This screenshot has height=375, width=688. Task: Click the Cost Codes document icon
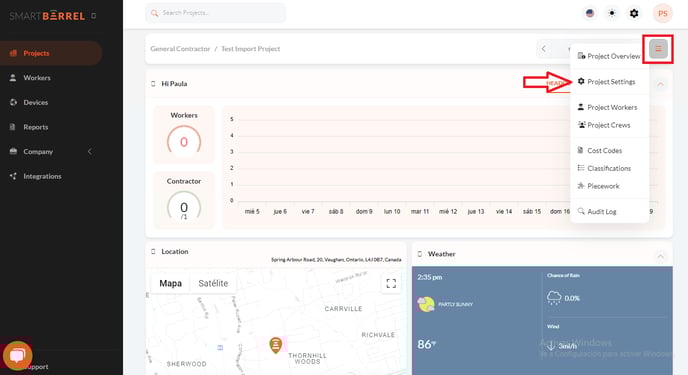[580, 150]
